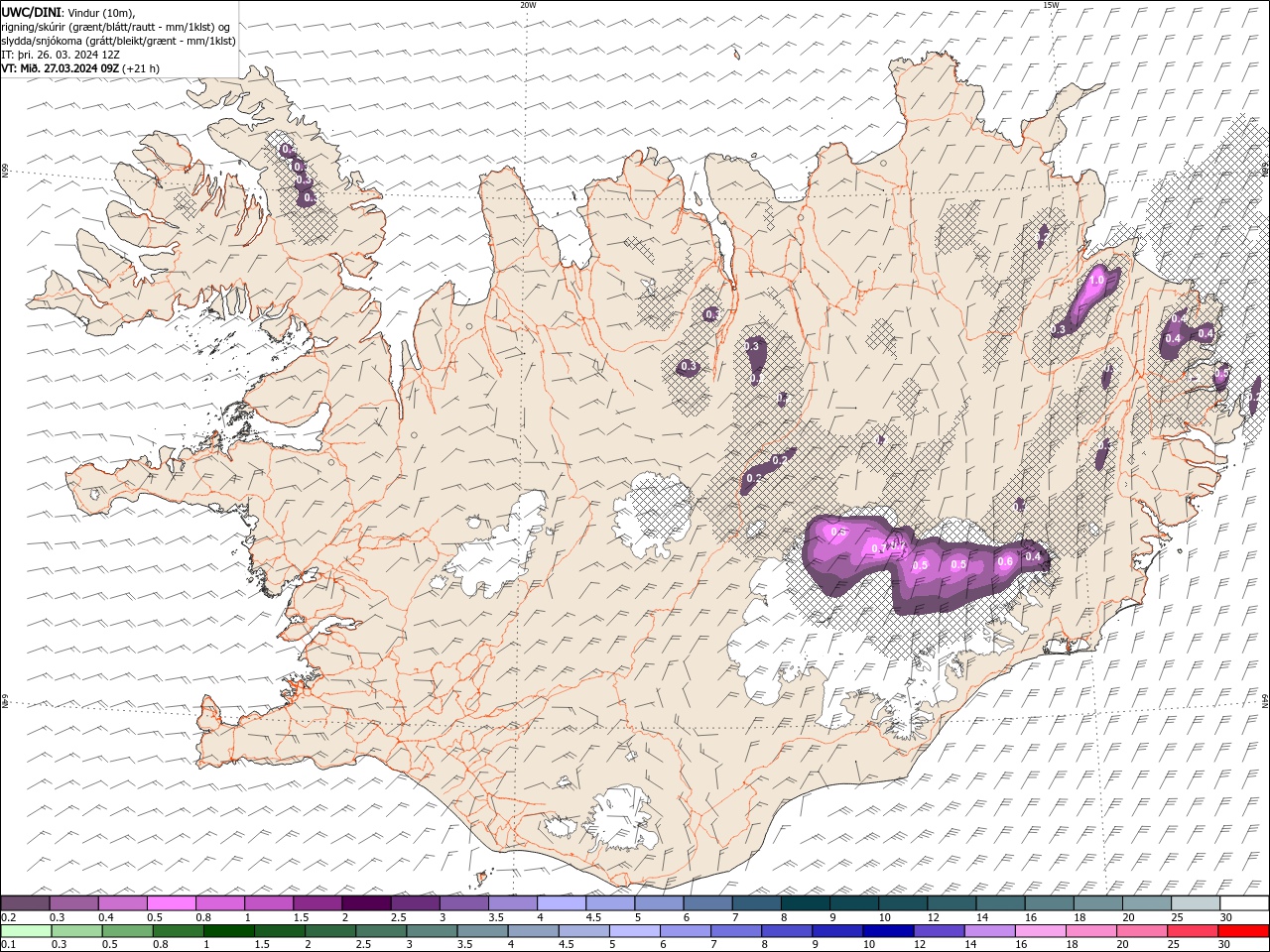This screenshot has height=952, width=1270.
Task: Click the 20W longitude label
Action: [x=528, y=5]
